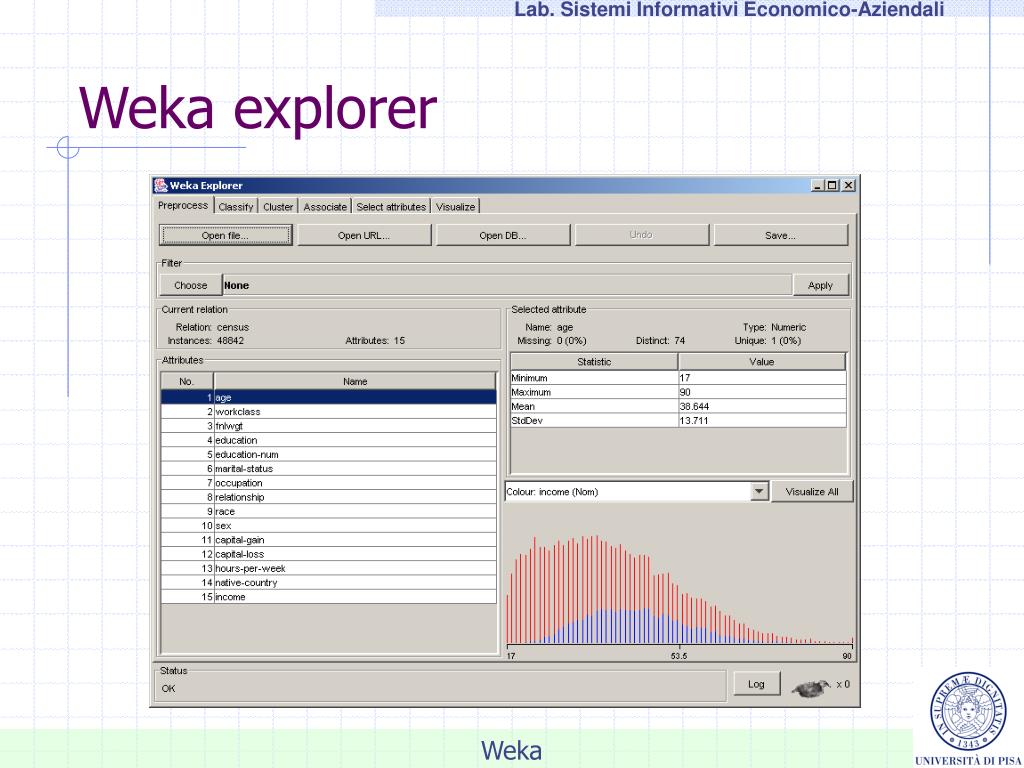The image size is (1024, 768).
Task: Click the Weka bird icon in status area
Action: click(x=811, y=687)
